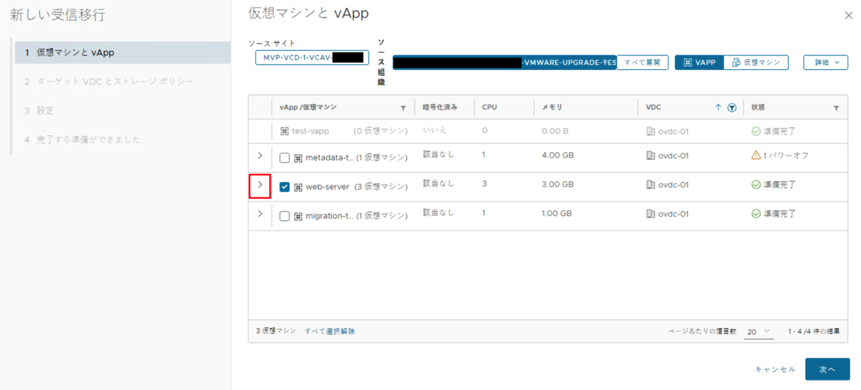Click the VDC icon in test-vapp row
Image resolution: width=861 pixels, height=390 pixels.
[x=651, y=131]
